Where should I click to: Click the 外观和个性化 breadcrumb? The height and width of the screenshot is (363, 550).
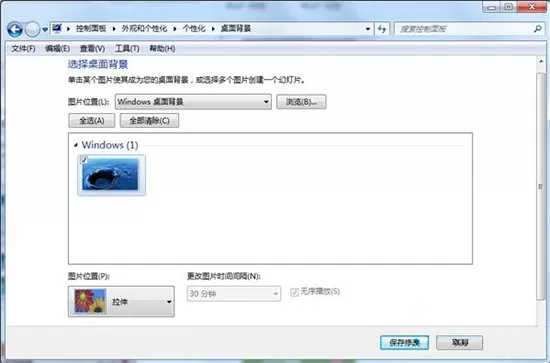tap(144, 28)
